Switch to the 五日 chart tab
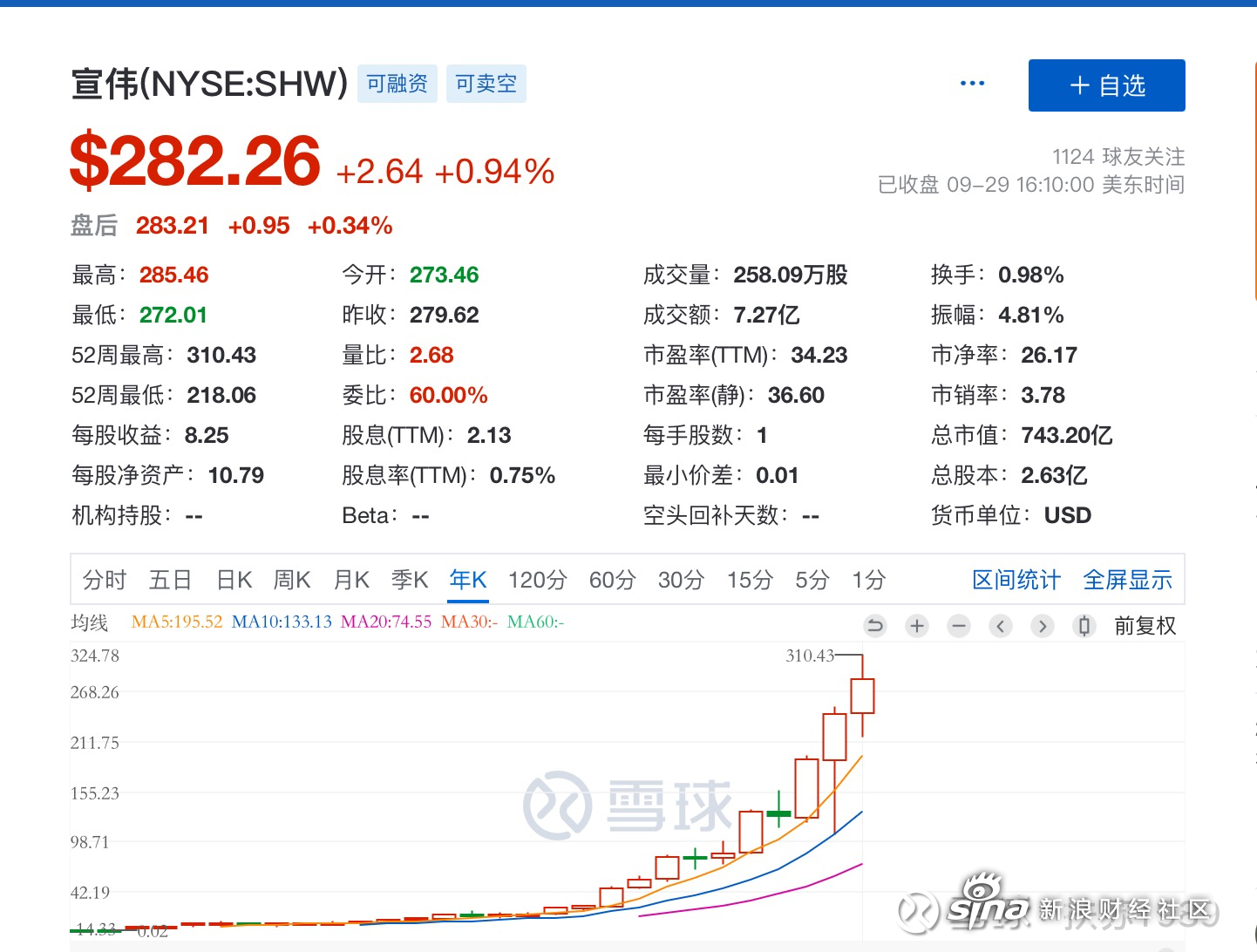The image size is (1257, 952). [x=170, y=580]
